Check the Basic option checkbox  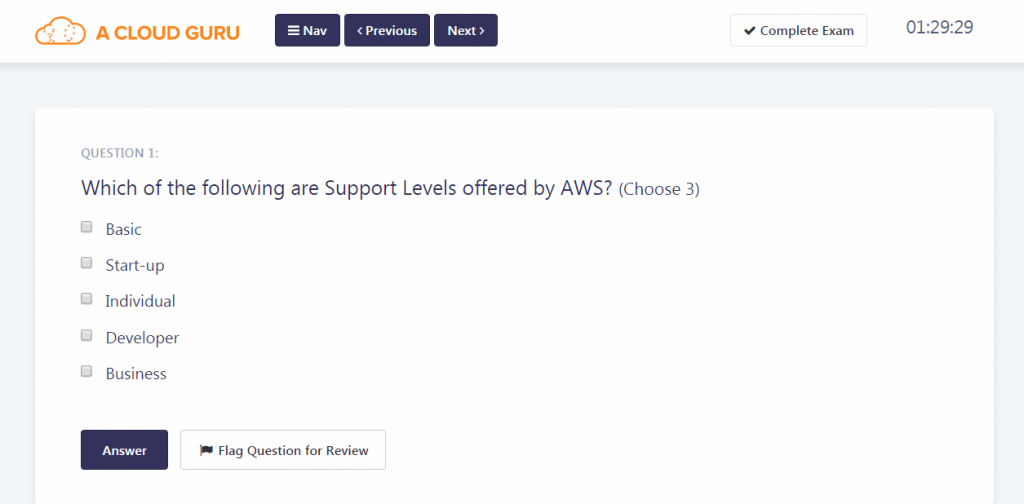[x=86, y=227]
